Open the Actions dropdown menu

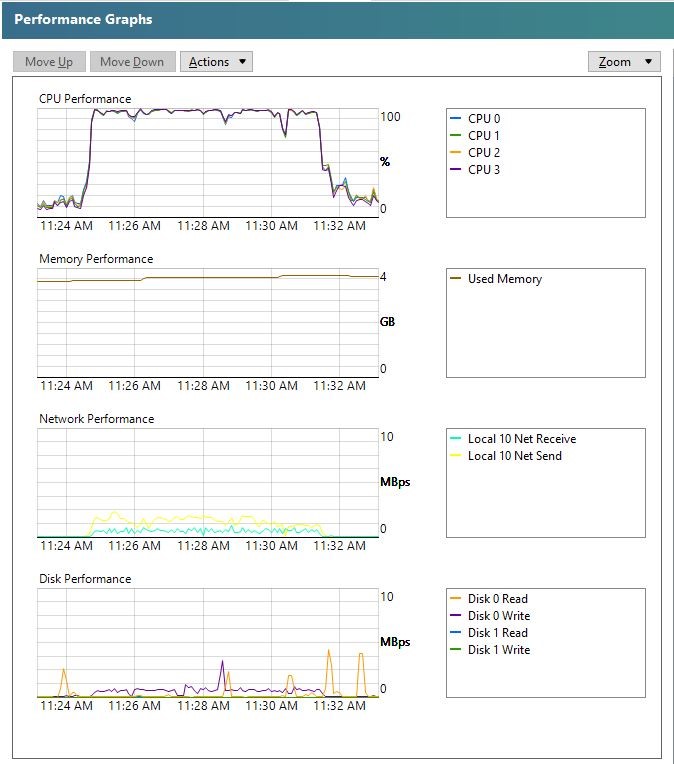(216, 62)
